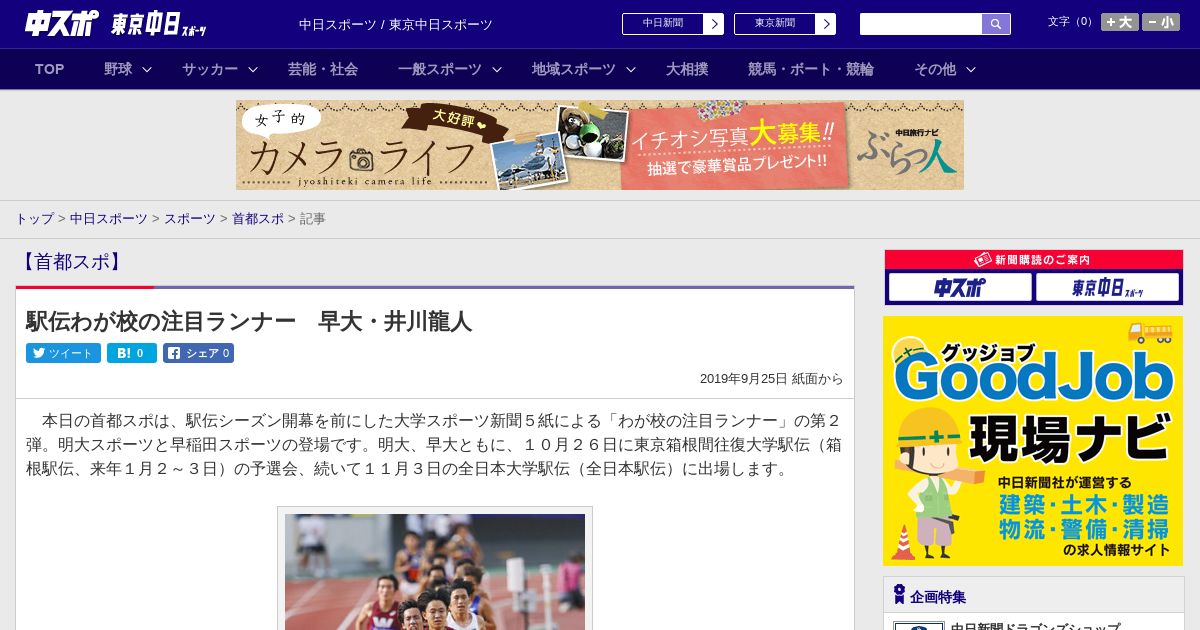Open the 大相撲 menu item
1200x630 pixels.
[x=687, y=69]
